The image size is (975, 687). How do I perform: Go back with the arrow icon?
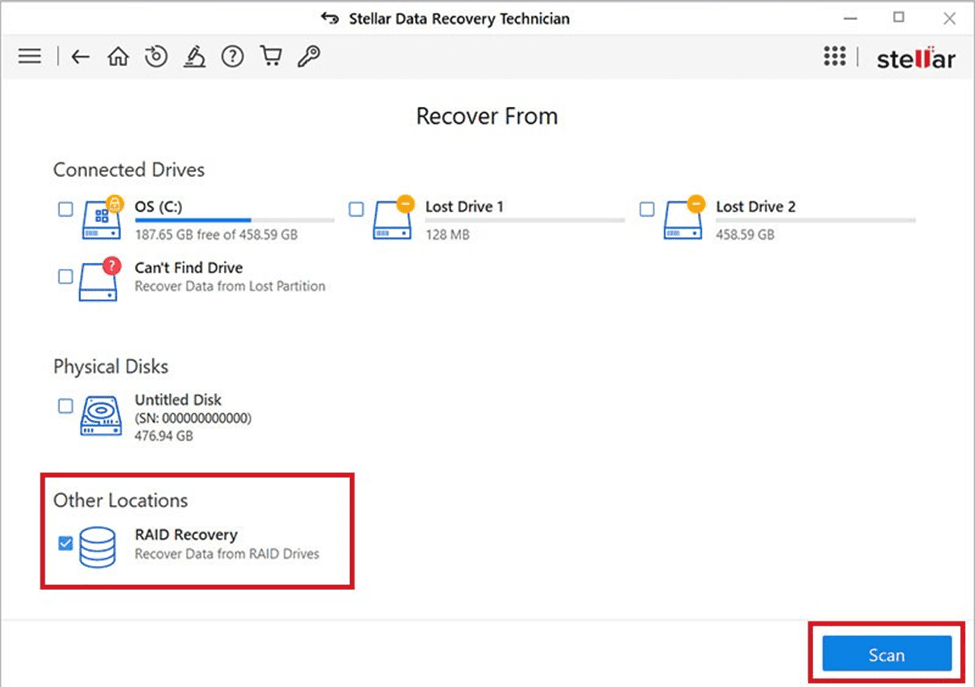80,57
